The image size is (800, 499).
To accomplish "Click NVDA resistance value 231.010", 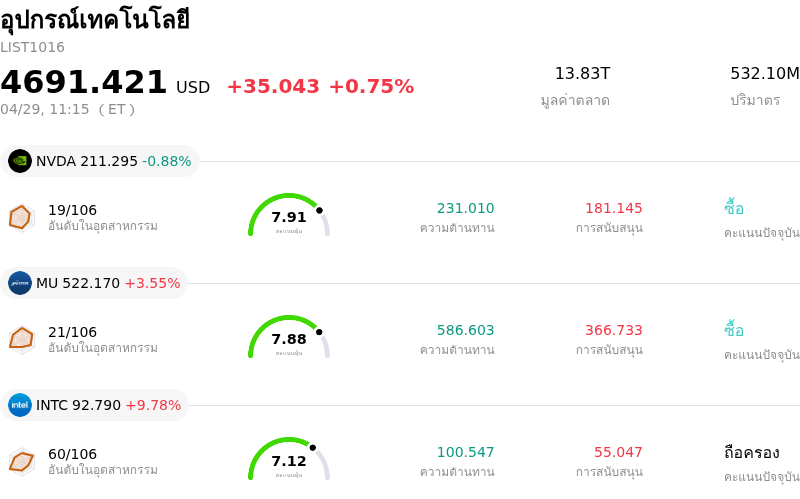I will coord(465,208).
